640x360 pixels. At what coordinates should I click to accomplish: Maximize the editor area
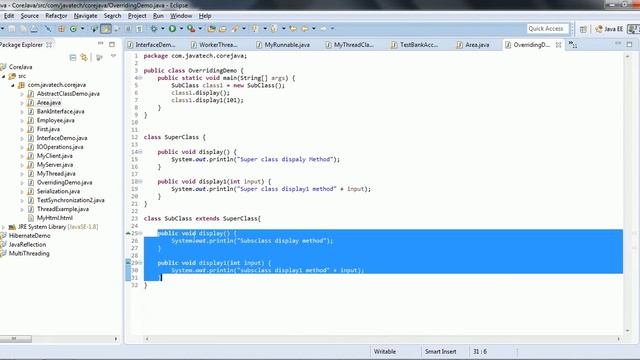pos(629,44)
